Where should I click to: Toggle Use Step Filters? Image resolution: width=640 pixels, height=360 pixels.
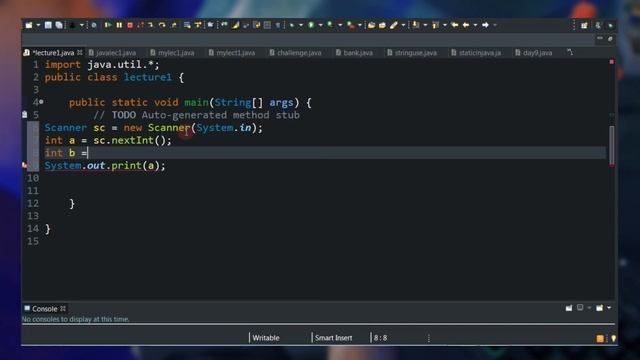pos(198,25)
